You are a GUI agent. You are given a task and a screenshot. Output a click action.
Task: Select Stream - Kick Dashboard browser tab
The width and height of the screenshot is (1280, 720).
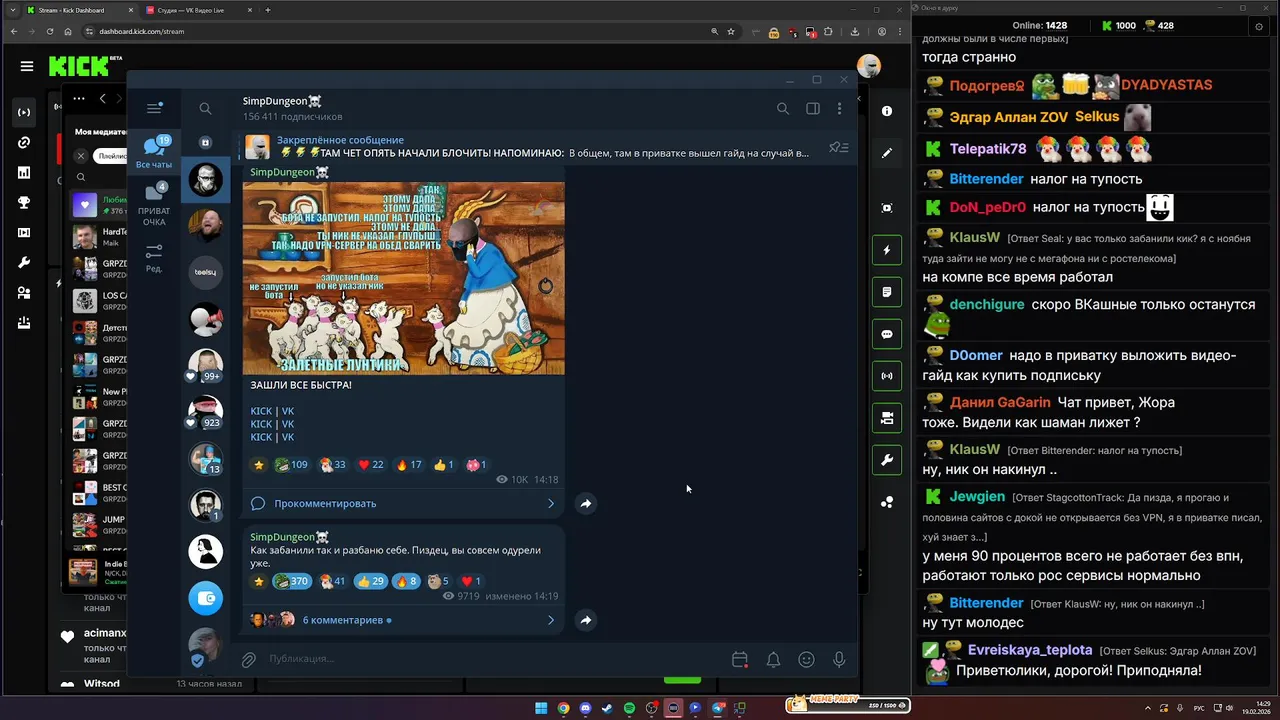pyautogui.click(x=80, y=10)
